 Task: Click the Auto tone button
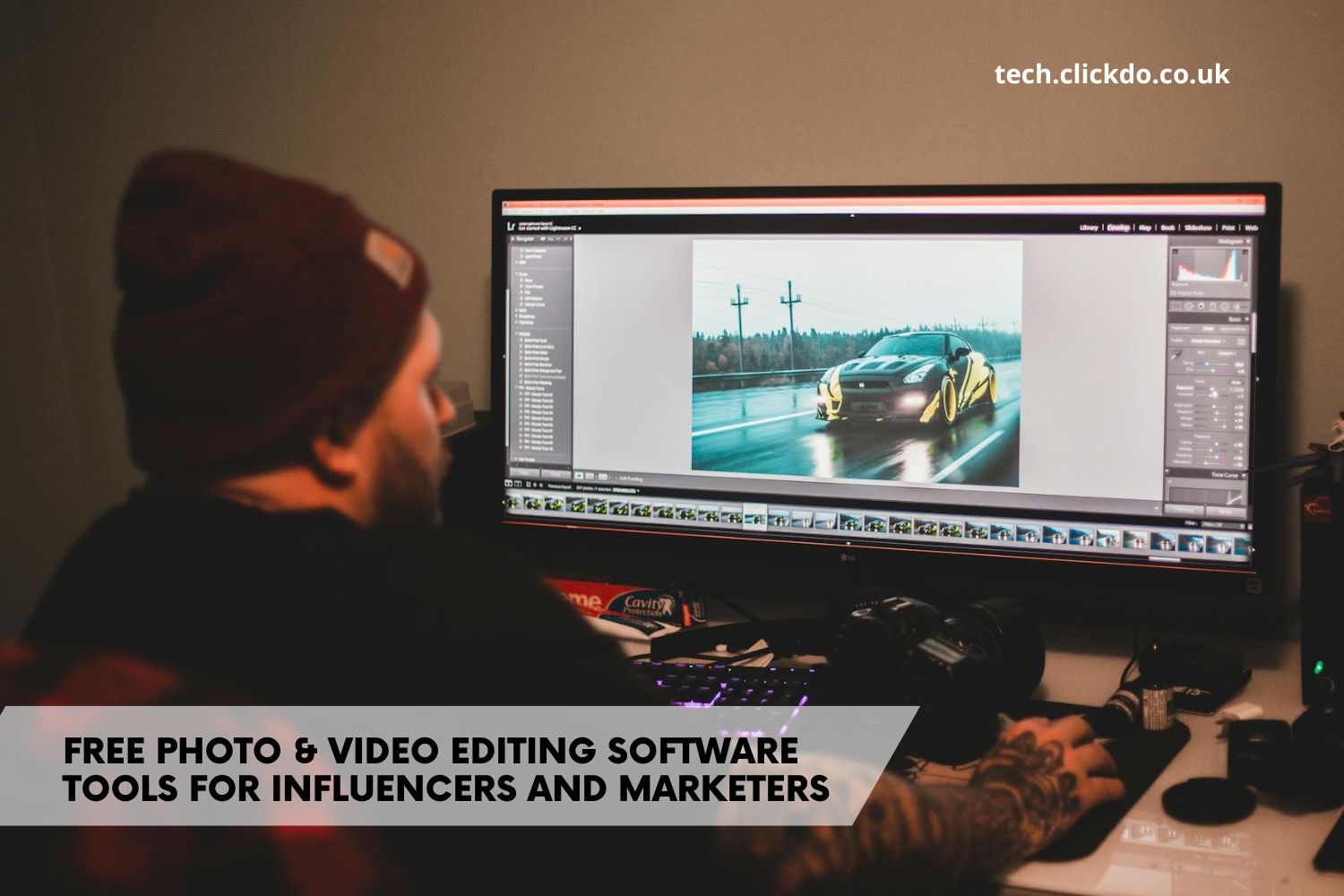[x=1235, y=382]
